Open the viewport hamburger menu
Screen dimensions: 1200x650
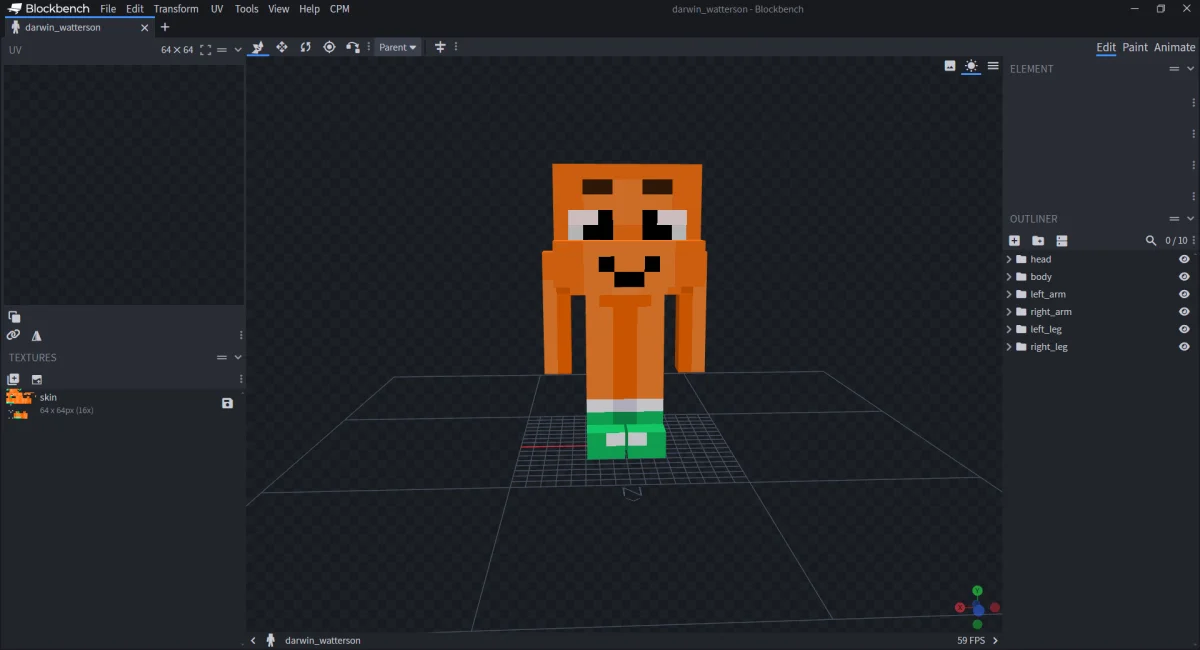[993, 66]
